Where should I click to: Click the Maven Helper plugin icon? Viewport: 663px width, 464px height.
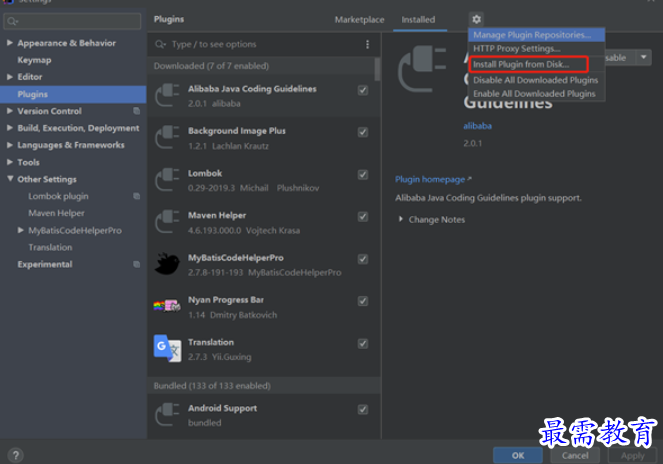coord(167,222)
